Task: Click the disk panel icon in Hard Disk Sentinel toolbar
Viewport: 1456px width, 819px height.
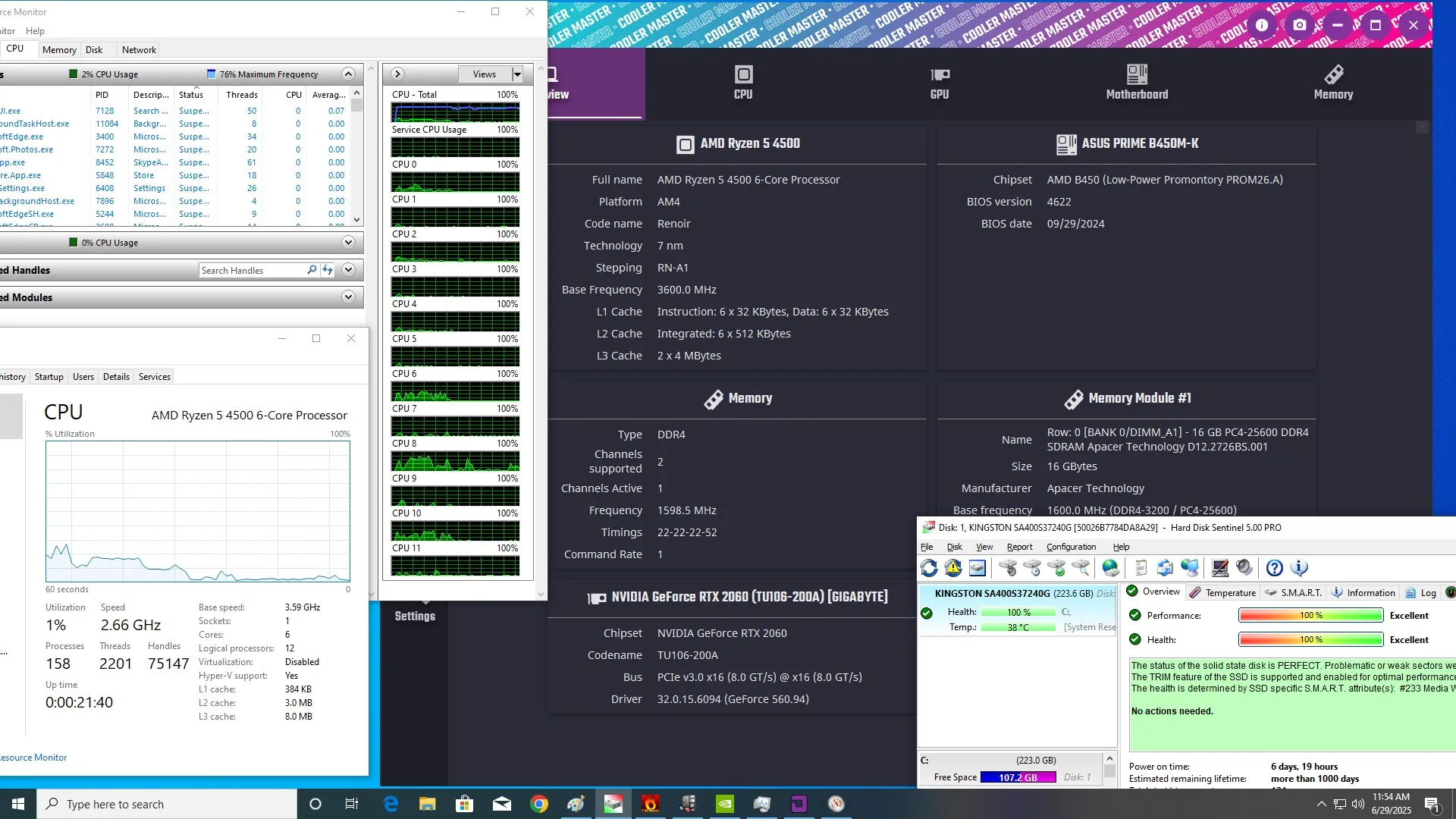Action: pyautogui.click(x=977, y=568)
